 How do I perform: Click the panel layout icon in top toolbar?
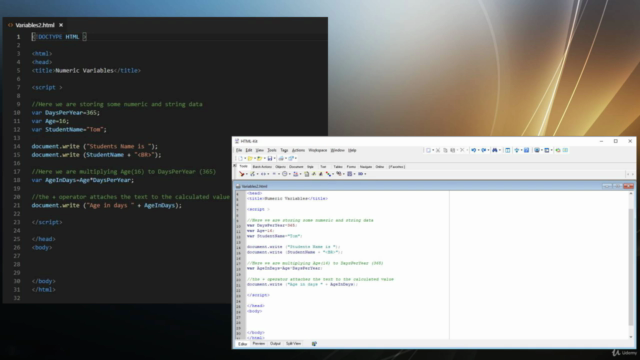coord(508,150)
